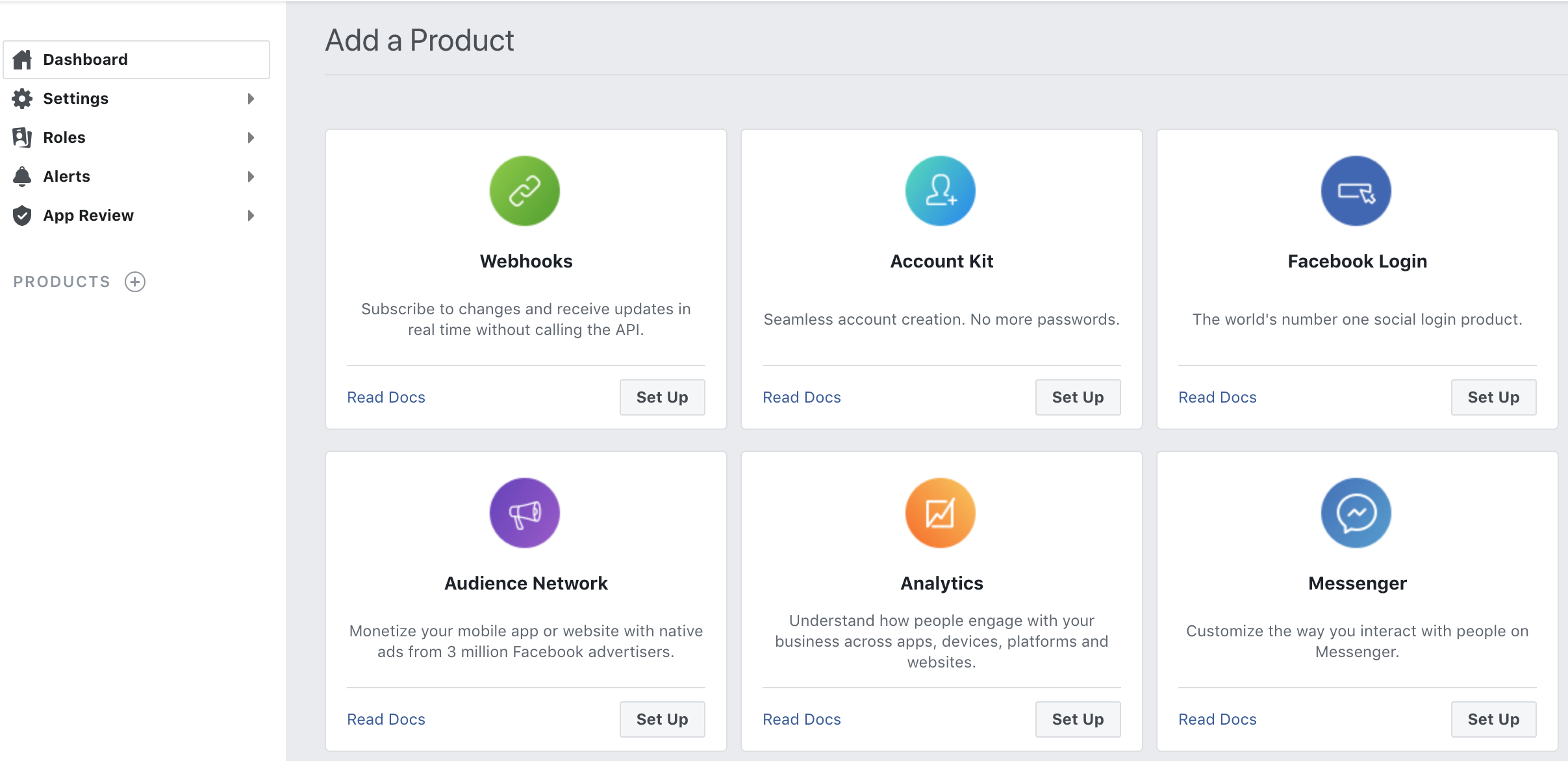Select Roles in the sidebar
Image resolution: width=1568 pixels, height=761 pixels.
[x=64, y=138]
